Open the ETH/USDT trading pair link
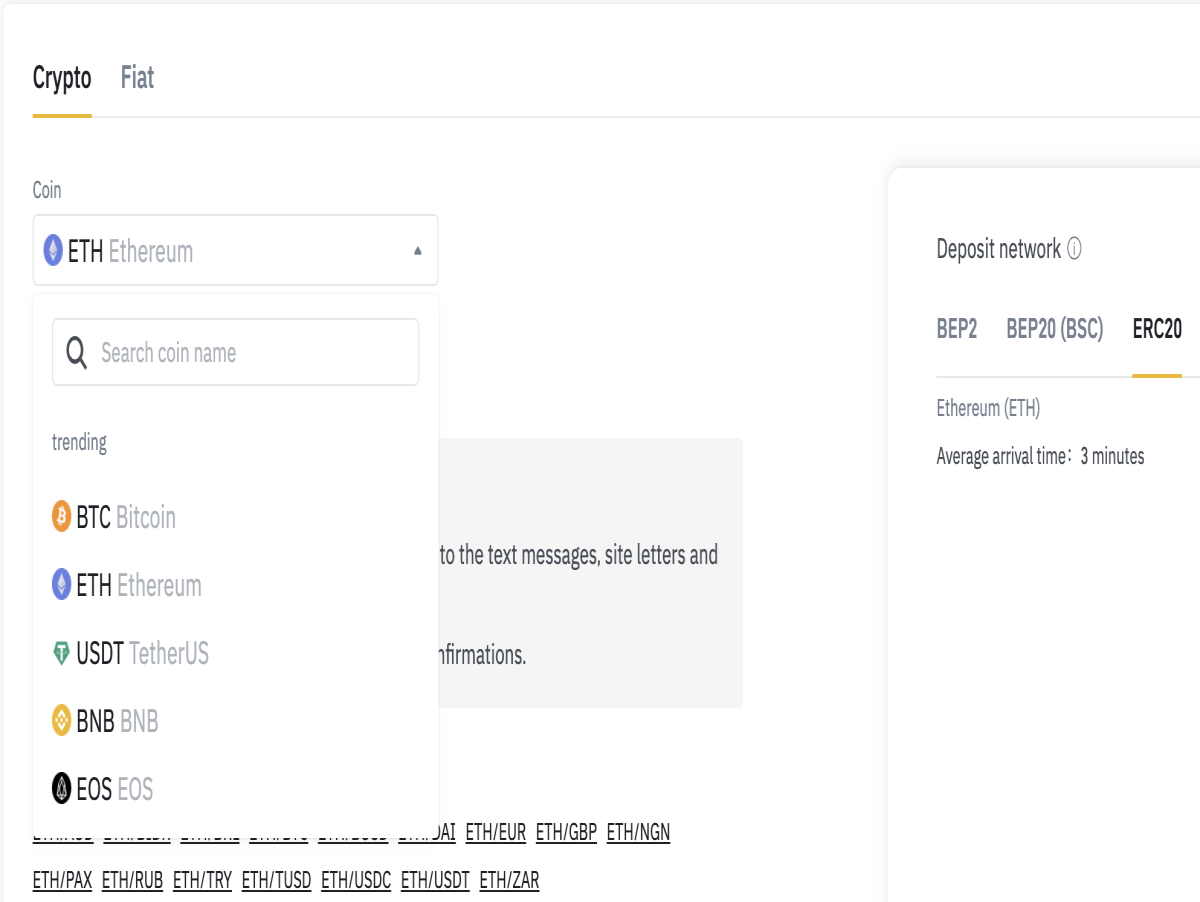Screen dimensions: 1200x902 (x=435, y=880)
